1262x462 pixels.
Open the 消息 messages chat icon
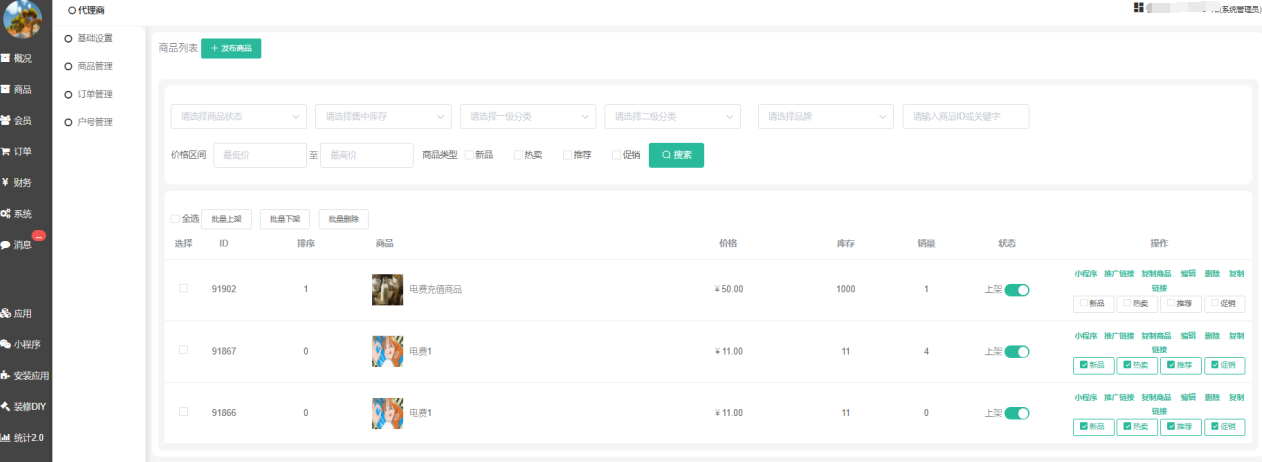click(6, 244)
